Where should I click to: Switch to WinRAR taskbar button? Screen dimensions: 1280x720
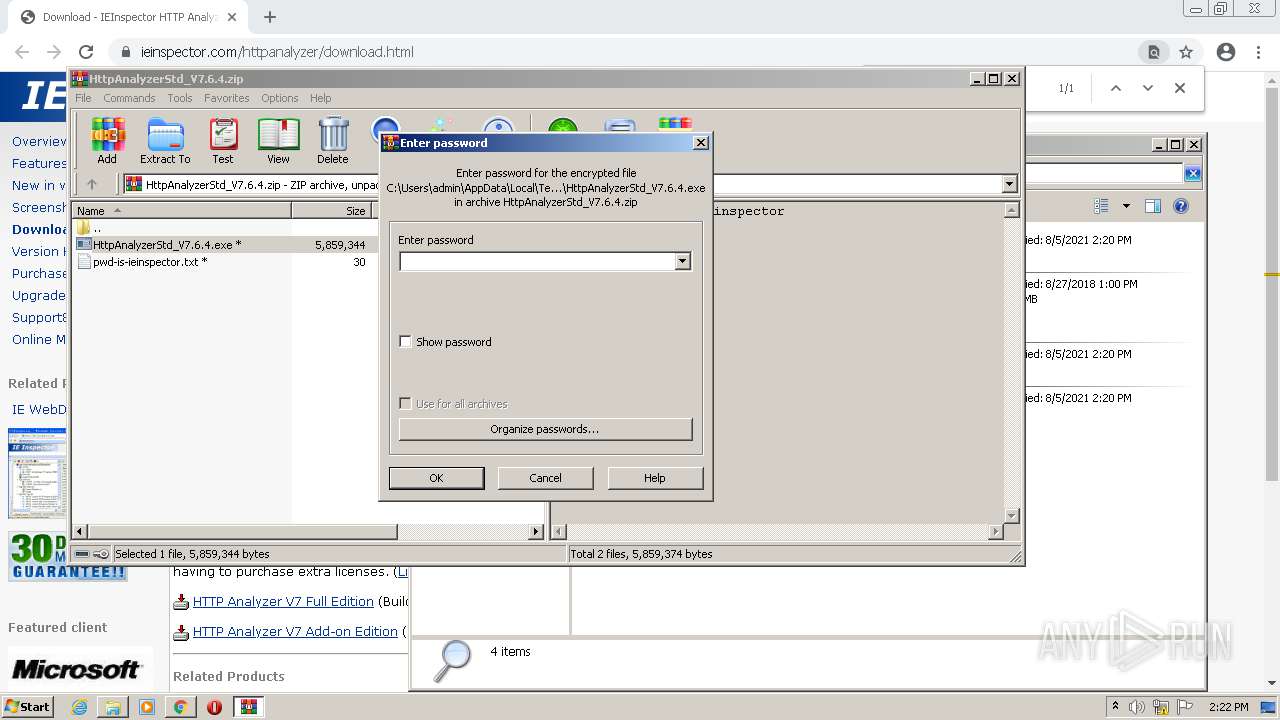[249, 707]
